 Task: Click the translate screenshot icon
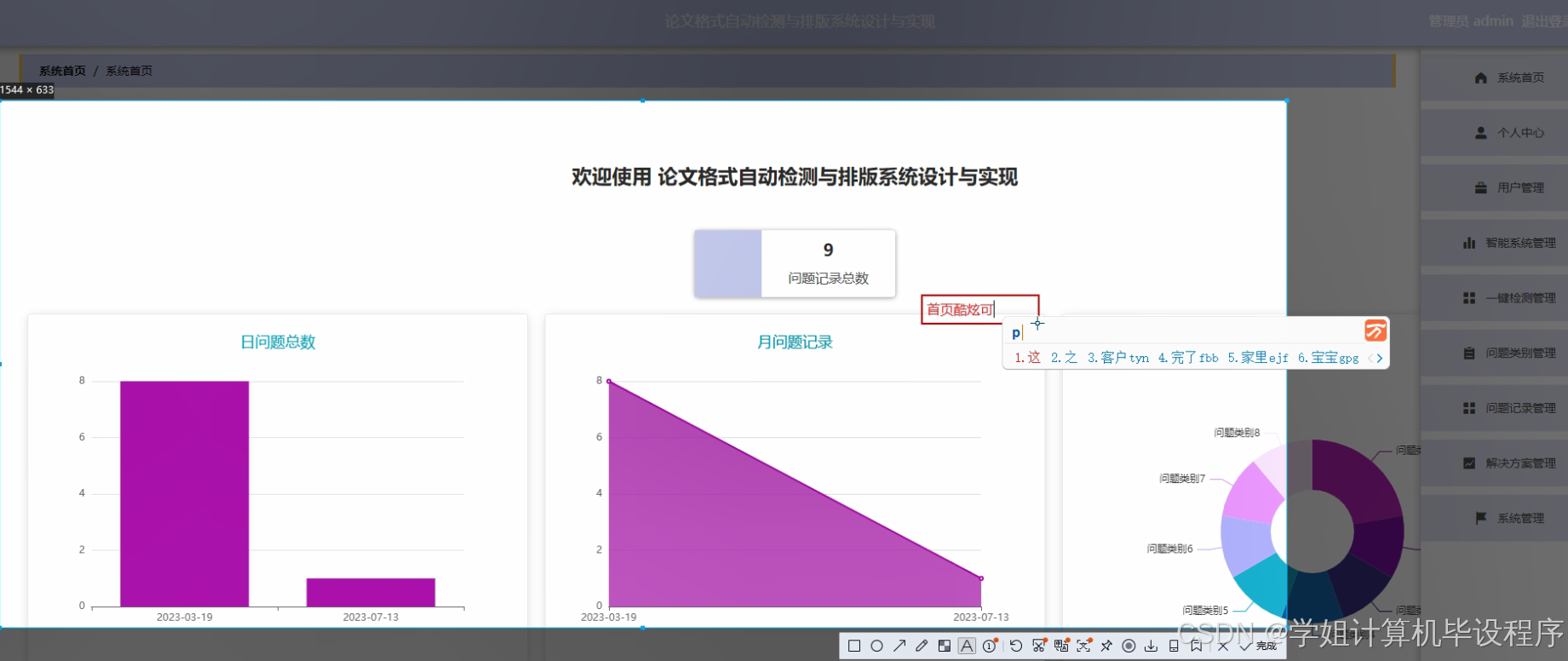click(x=1061, y=646)
